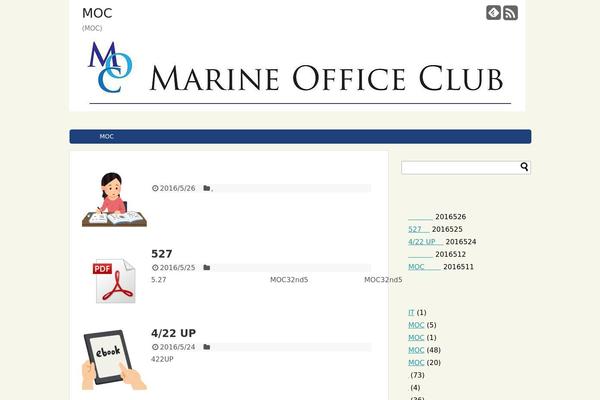This screenshot has height=400, width=600.
Task: Click the search magnifier icon
Action: pos(524,167)
